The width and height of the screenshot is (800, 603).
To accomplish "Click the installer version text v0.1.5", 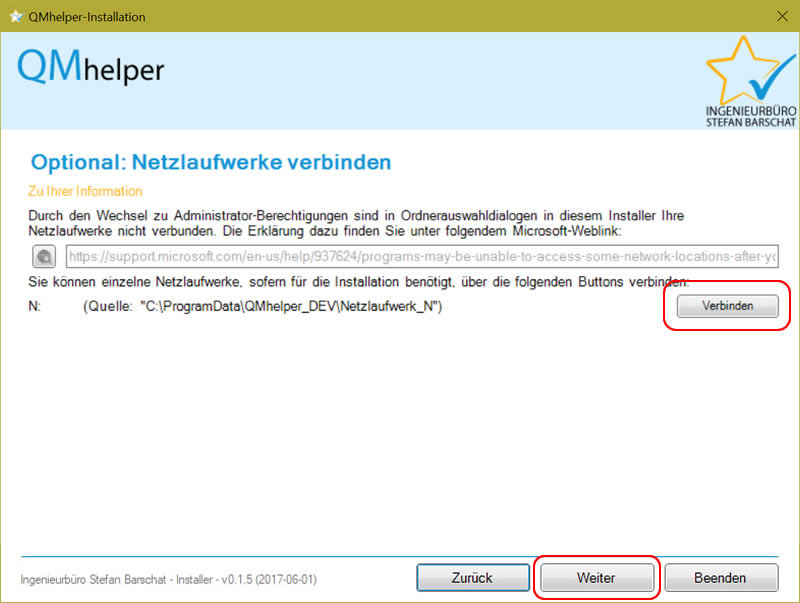I will [x=168, y=580].
